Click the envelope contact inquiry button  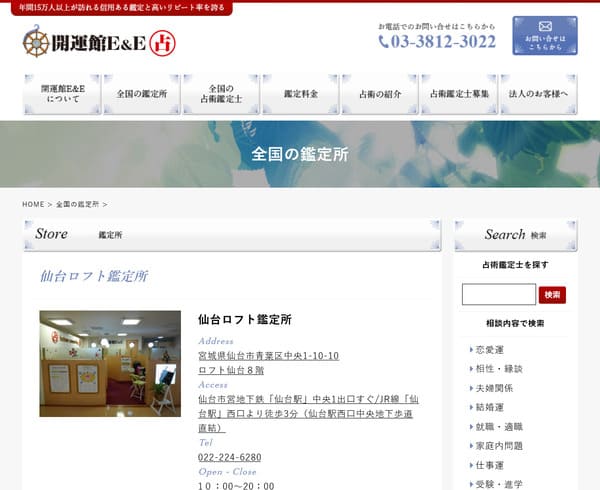[x=544, y=36]
